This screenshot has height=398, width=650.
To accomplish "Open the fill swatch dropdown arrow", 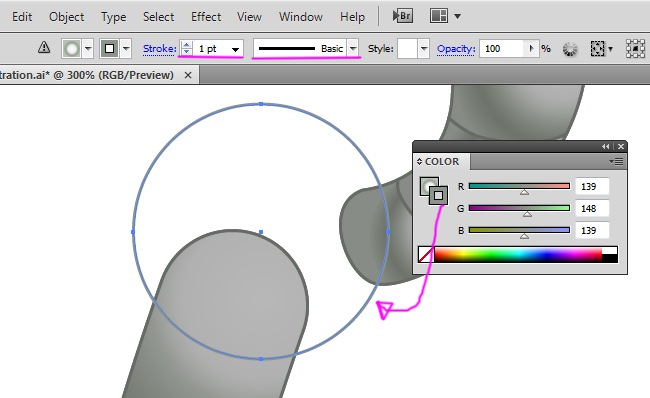I will point(88,49).
